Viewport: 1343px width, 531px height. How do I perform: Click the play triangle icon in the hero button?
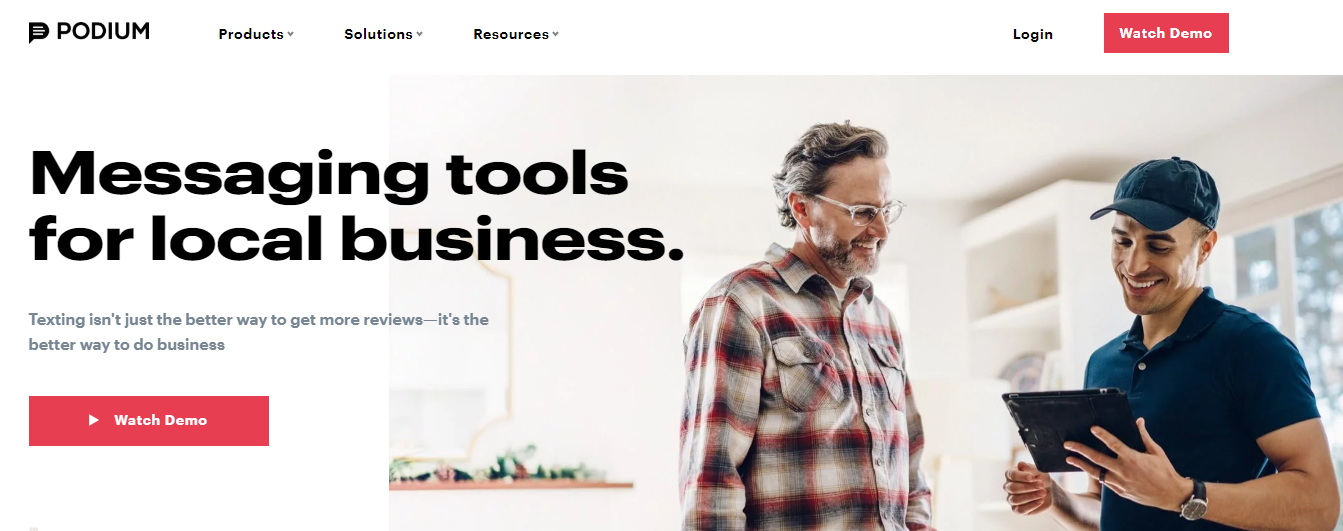94,421
